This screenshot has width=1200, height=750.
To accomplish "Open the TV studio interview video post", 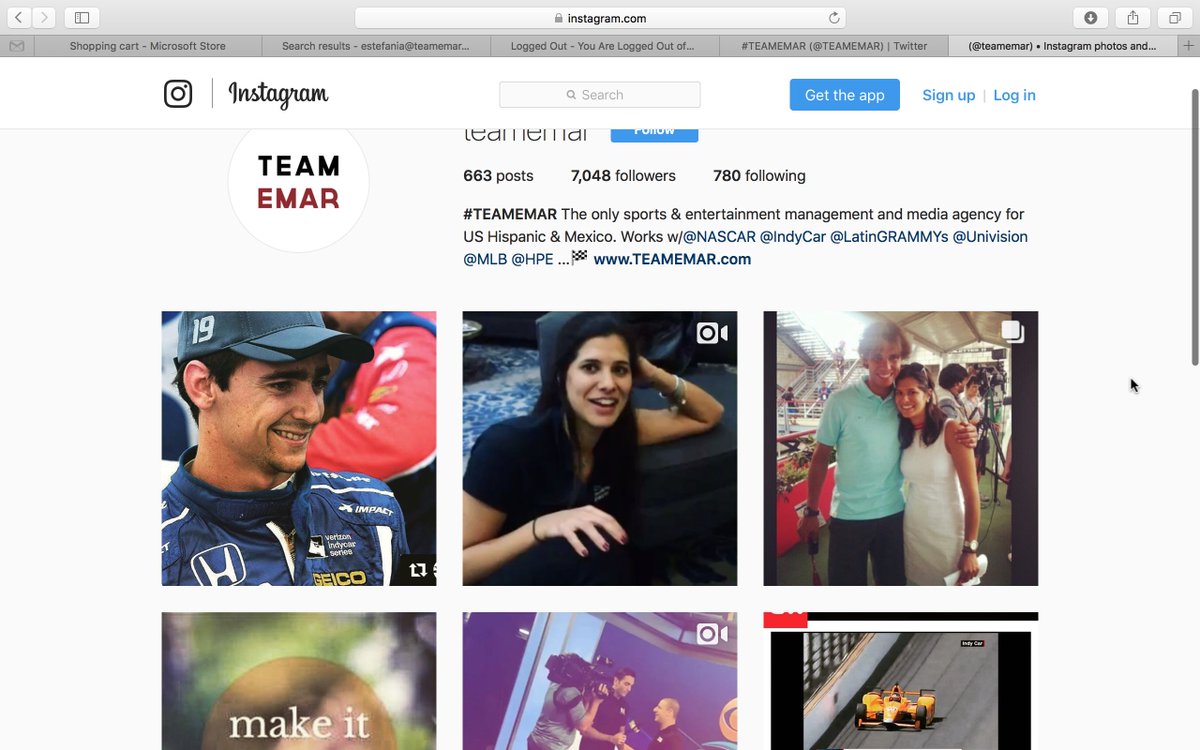I will [x=600, y=681].
